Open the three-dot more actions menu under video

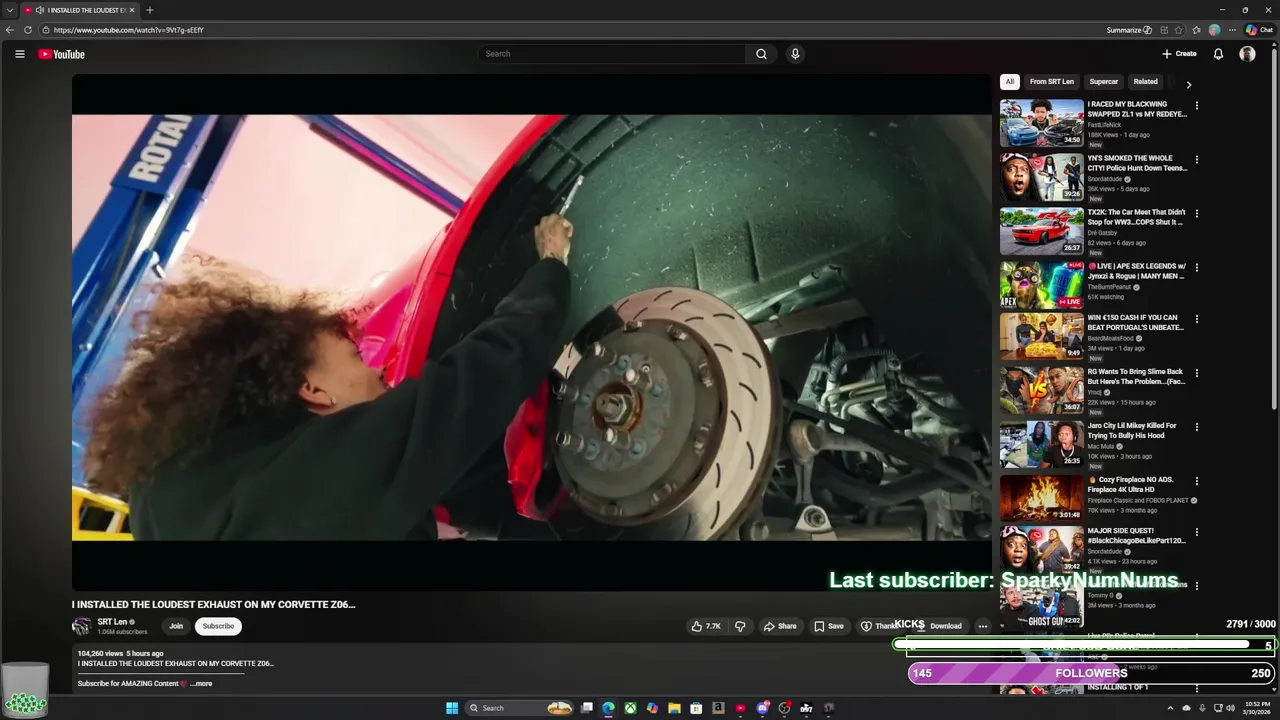[982, 626]
